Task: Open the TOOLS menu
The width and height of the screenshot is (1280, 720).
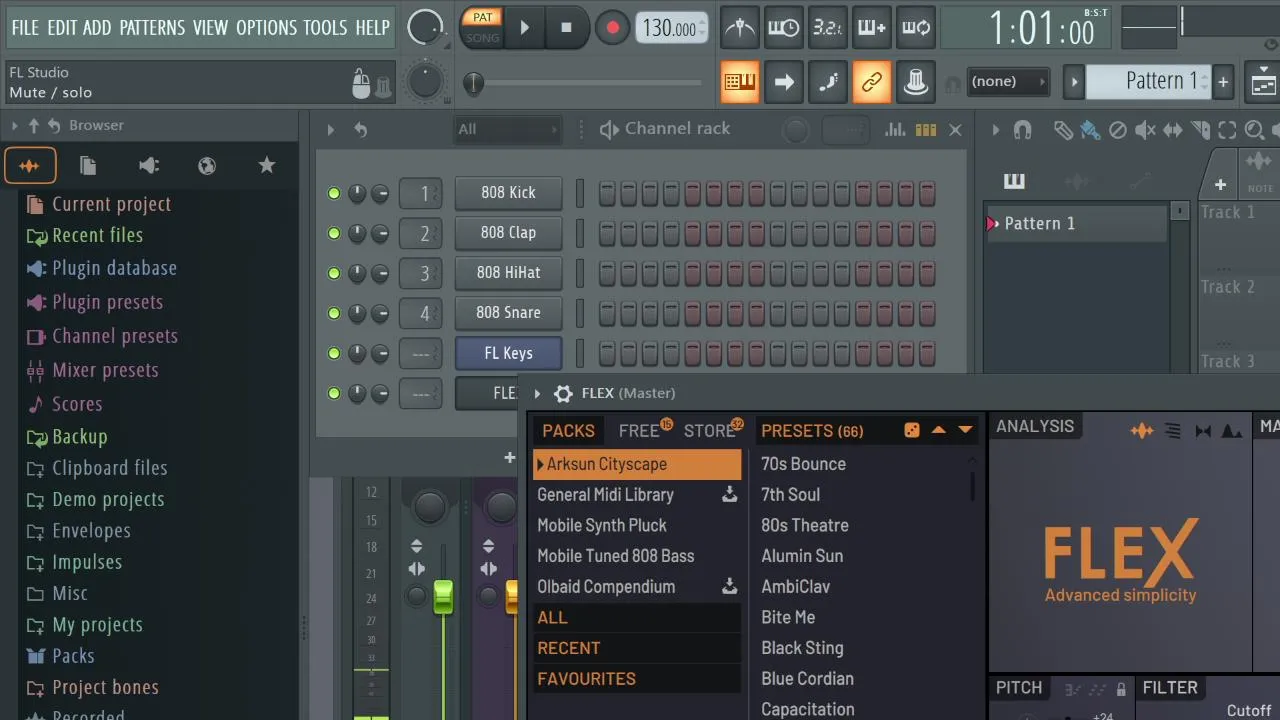Action: [325, 27]
